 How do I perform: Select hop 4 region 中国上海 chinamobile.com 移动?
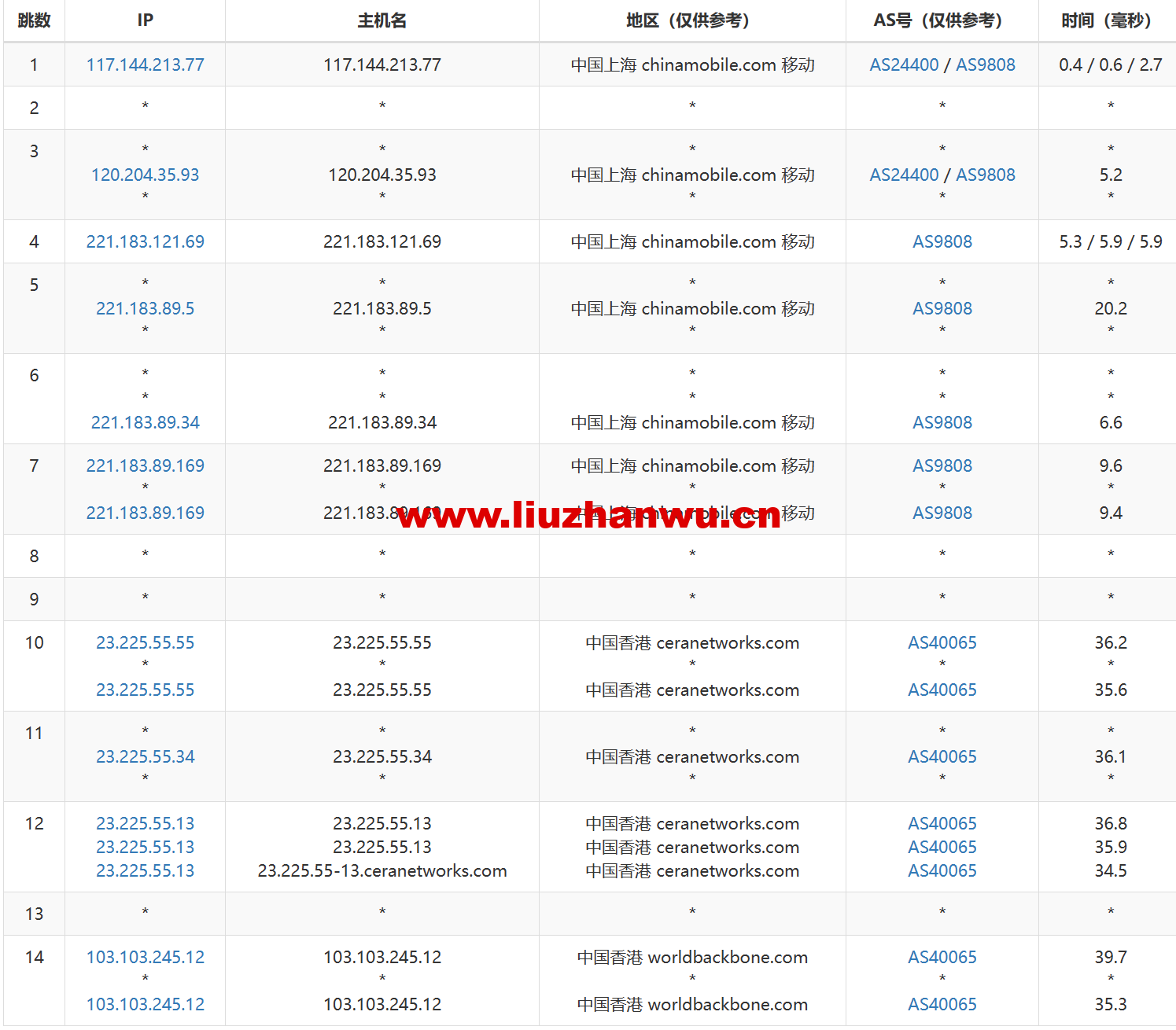coord(692,241)
